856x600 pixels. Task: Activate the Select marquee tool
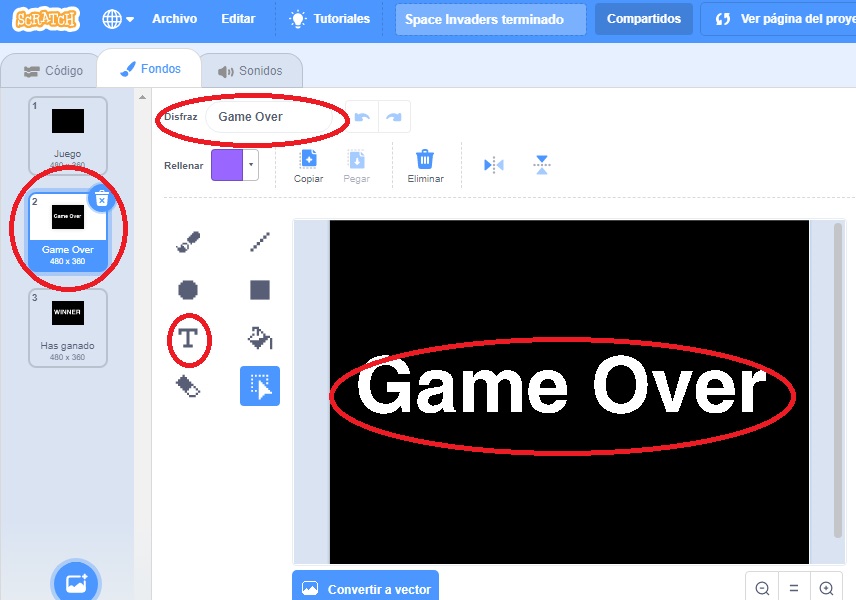click(x=260, y=387)
